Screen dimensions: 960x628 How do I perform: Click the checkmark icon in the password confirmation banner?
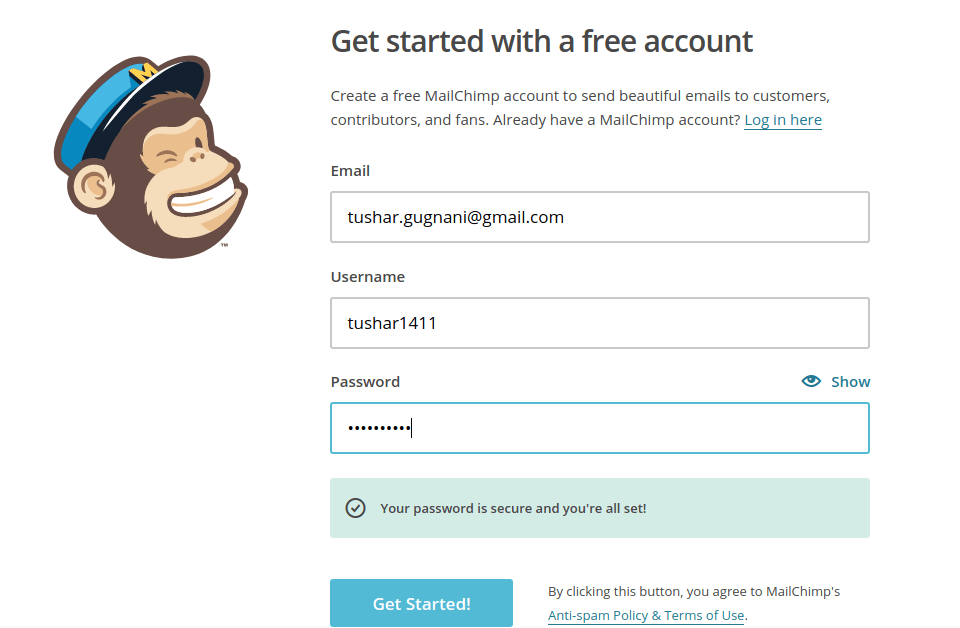click(x=356, y=508)
